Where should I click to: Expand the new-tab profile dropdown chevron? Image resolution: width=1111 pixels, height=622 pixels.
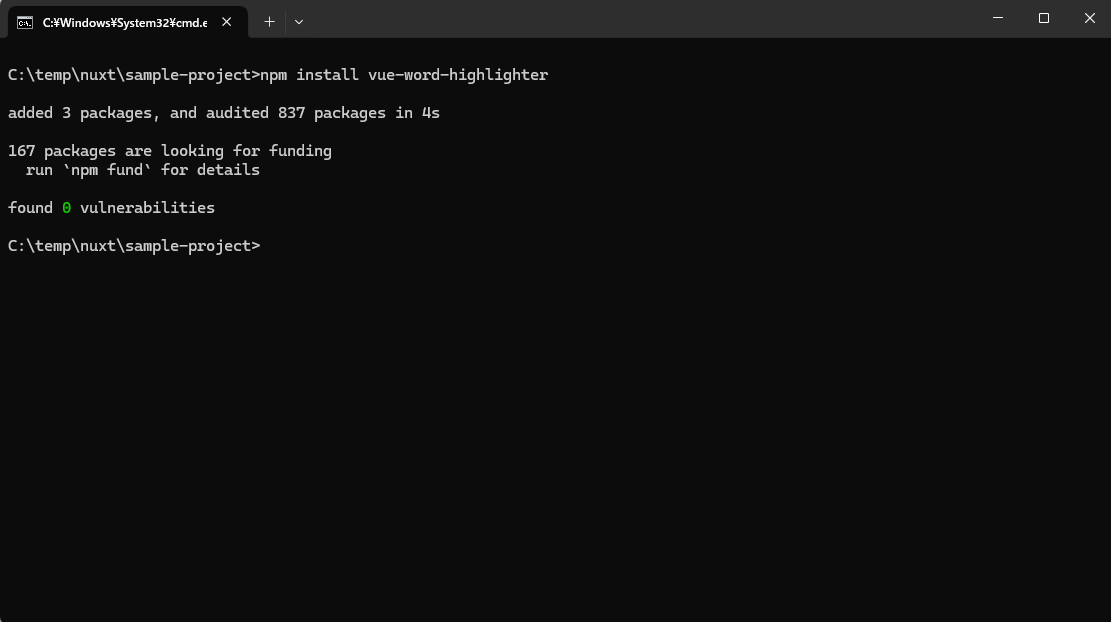[x=299, y=21]
